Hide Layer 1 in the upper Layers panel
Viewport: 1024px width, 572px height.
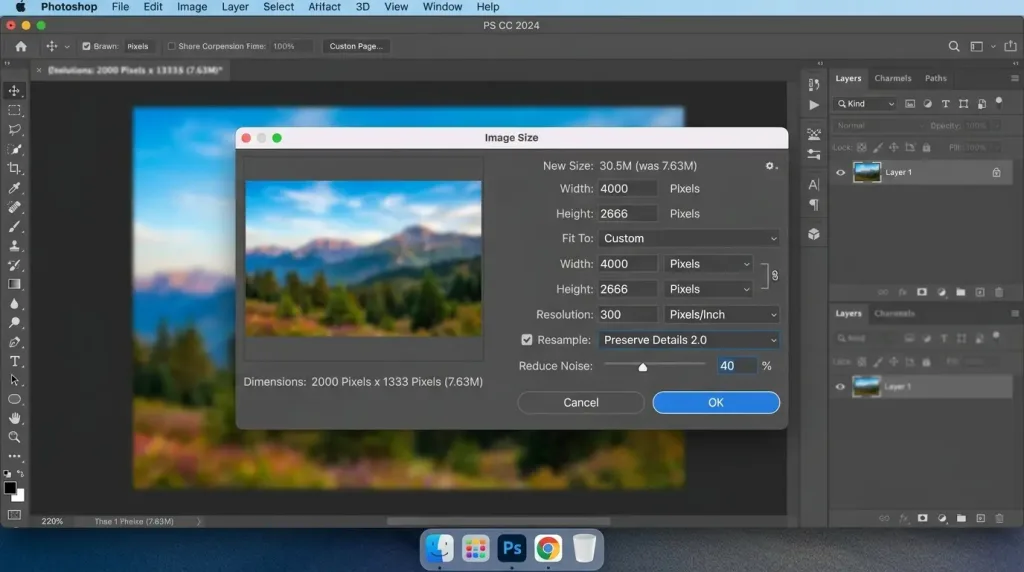click(840, 172)
